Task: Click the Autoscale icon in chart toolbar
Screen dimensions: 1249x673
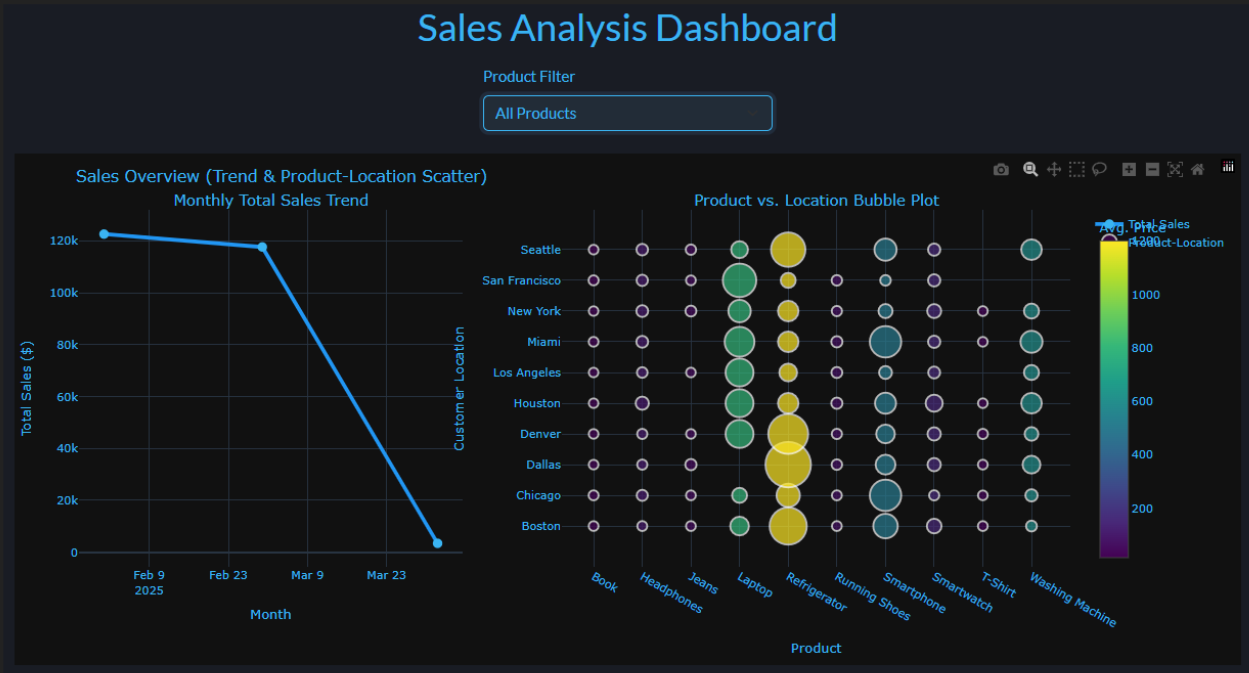Action: click(x=1175, y=170)
